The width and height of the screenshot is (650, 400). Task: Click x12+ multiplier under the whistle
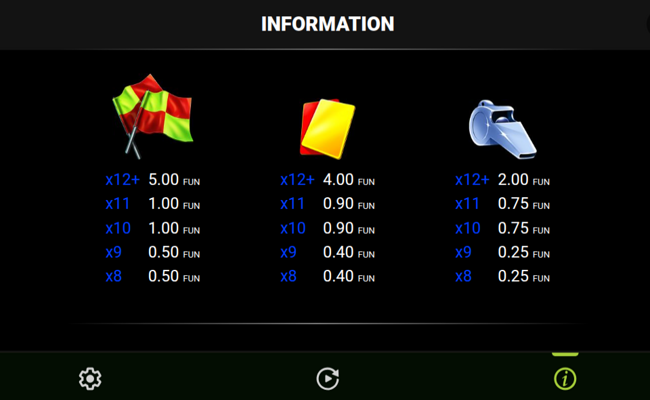[x=472, y=180]
